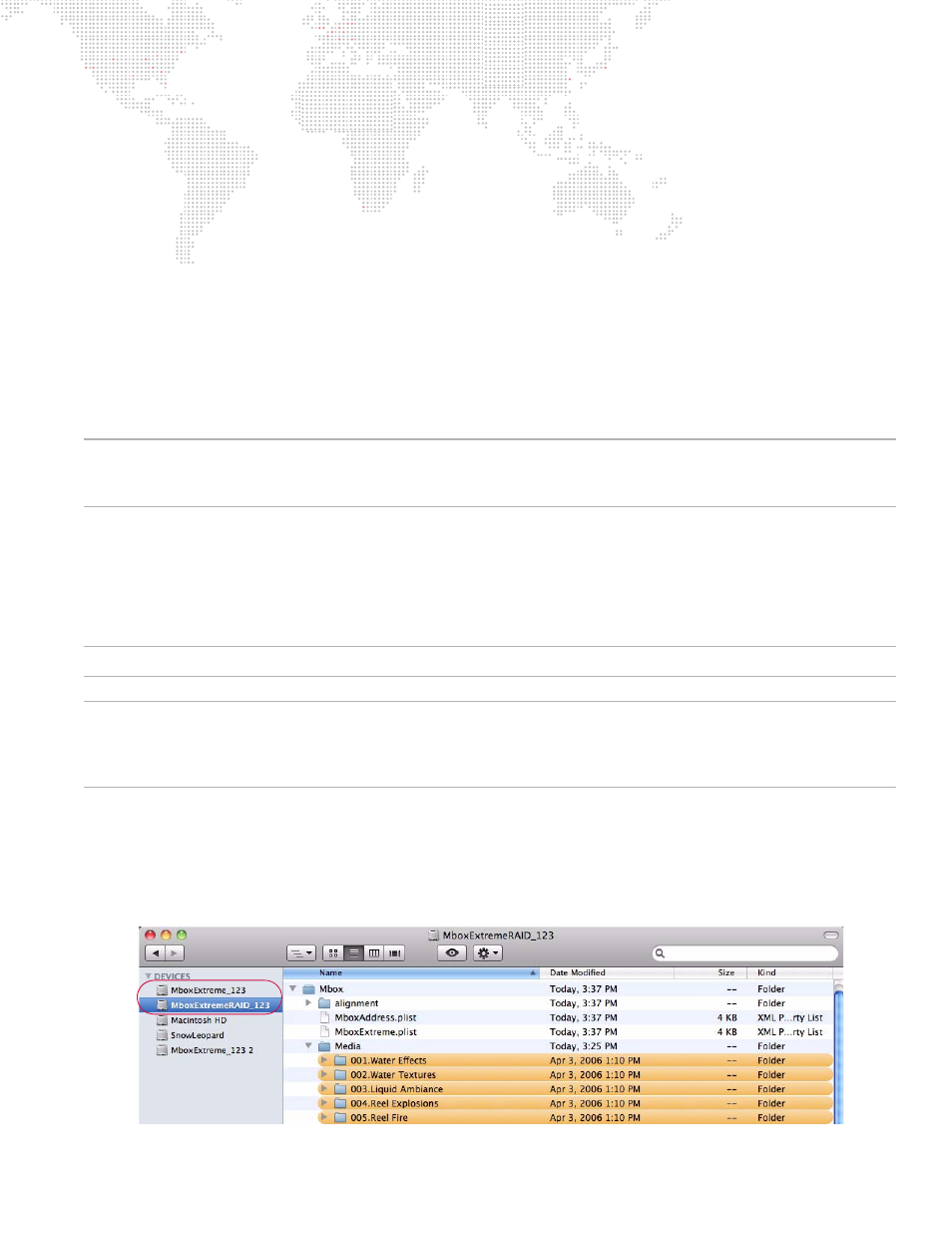Expand the 004.Reel Explosions folder
Viewport: 952px width, 1233px height.
pos(323,1103)
